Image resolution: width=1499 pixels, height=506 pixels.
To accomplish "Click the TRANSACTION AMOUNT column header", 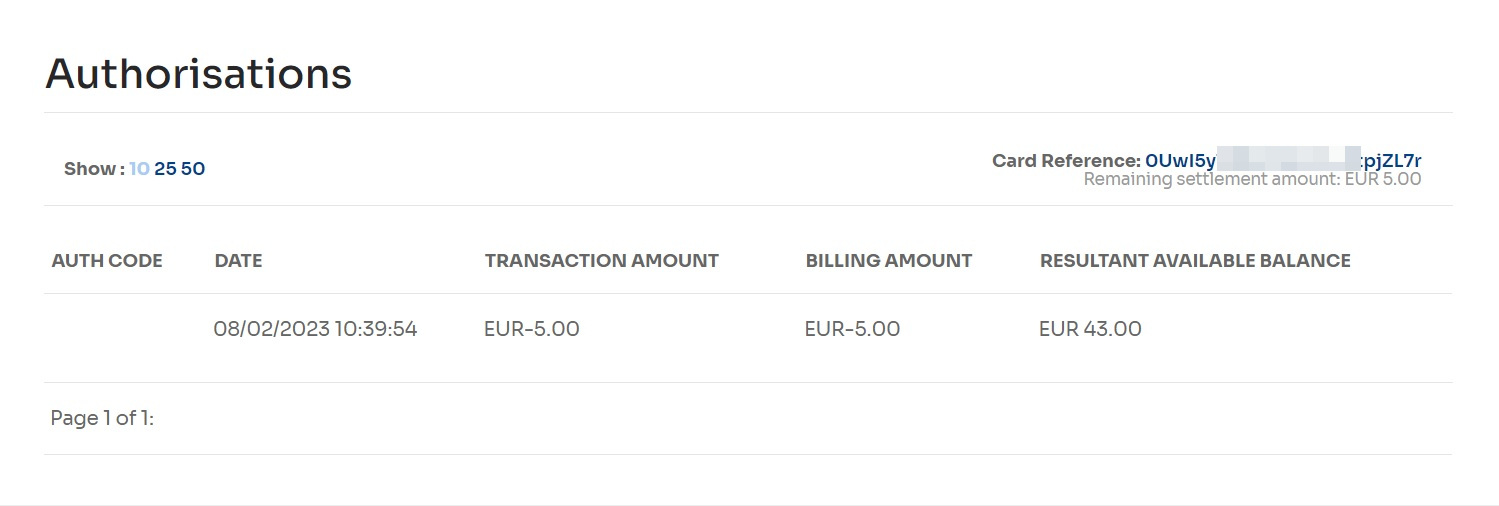I will [602, 261].
